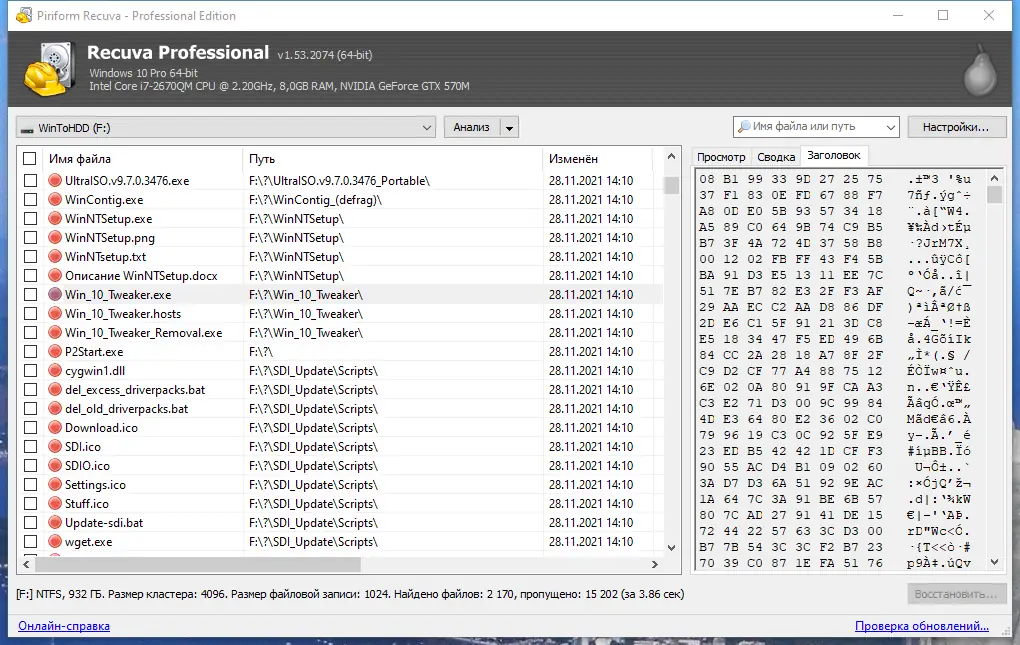Focus the Имя файла или путь search field
The width and height of the screenshot is (1020, 645).
(x=816, y=127)
